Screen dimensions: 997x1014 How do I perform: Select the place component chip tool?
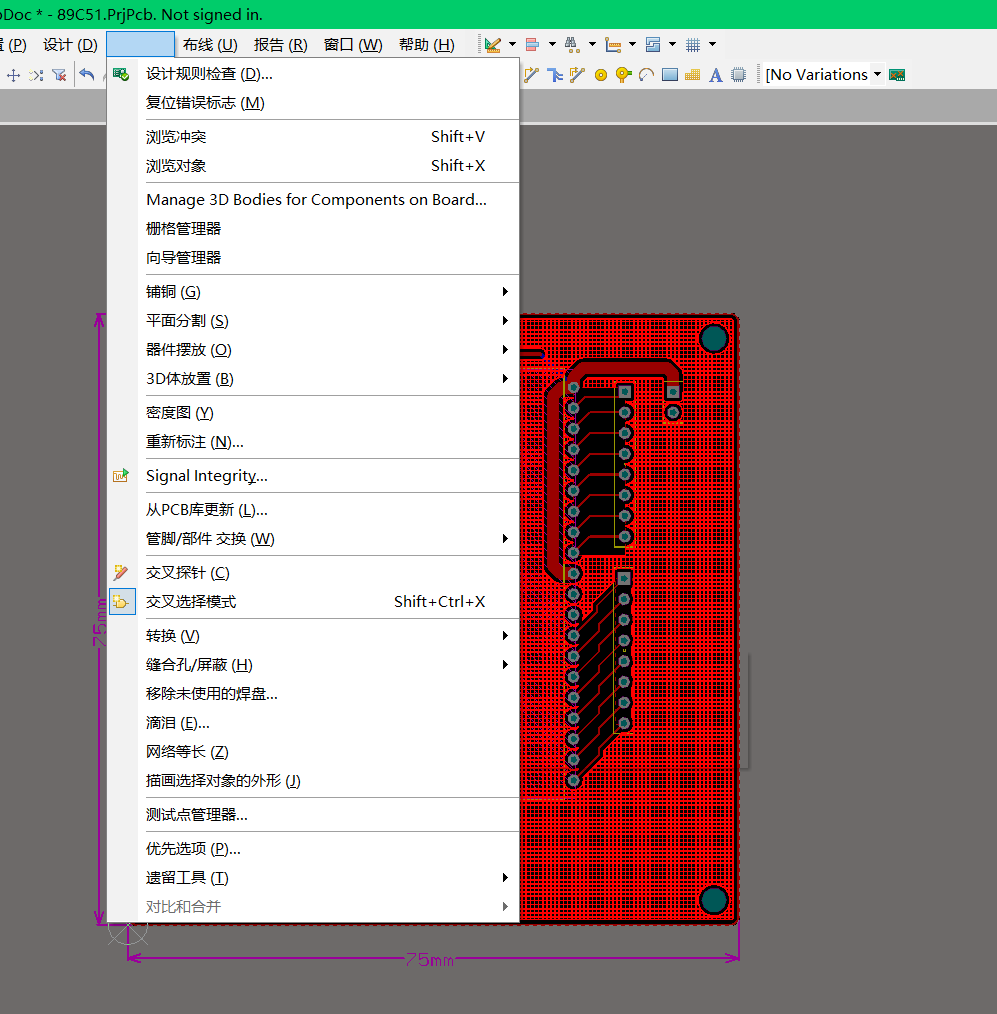pyautogui.click(x=738, y=75)
